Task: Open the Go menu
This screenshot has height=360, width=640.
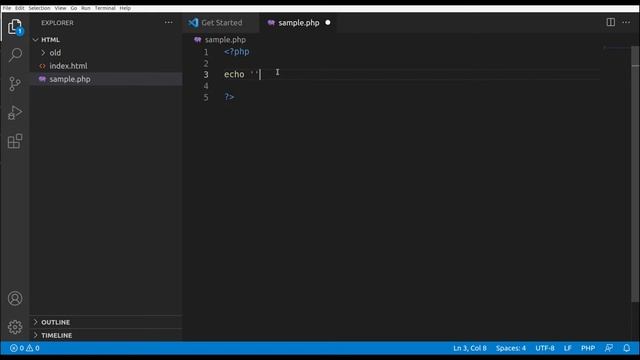Action: pos(74,8)
